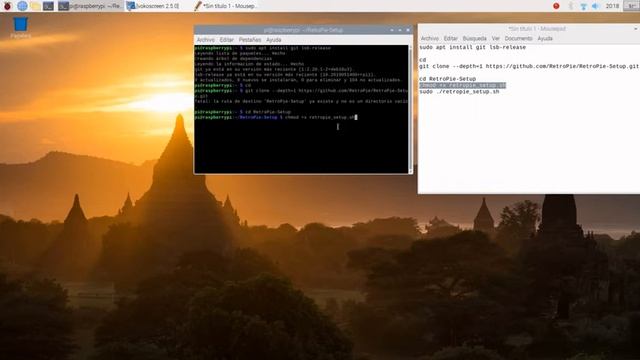The height and width of the screenshot is (360, 640).
Task: Open the network connection tray icon
Action: point(583,6)
